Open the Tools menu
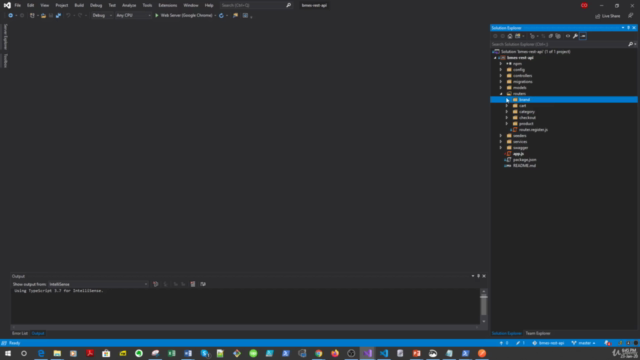This screenshot has width=640, height=360. pos(147,5)
